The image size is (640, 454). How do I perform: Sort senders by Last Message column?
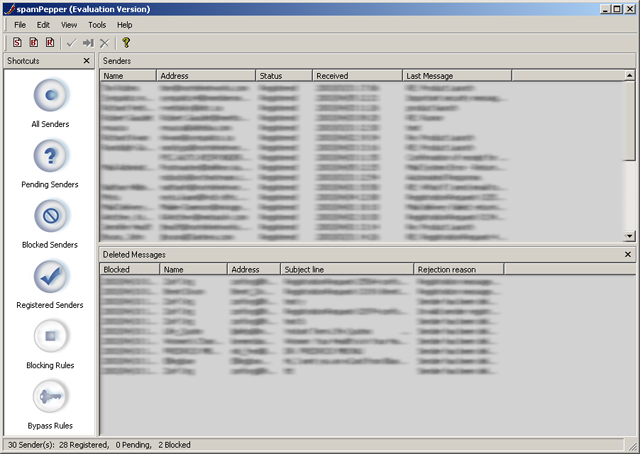pyautogui.click(x=457, y=76)
